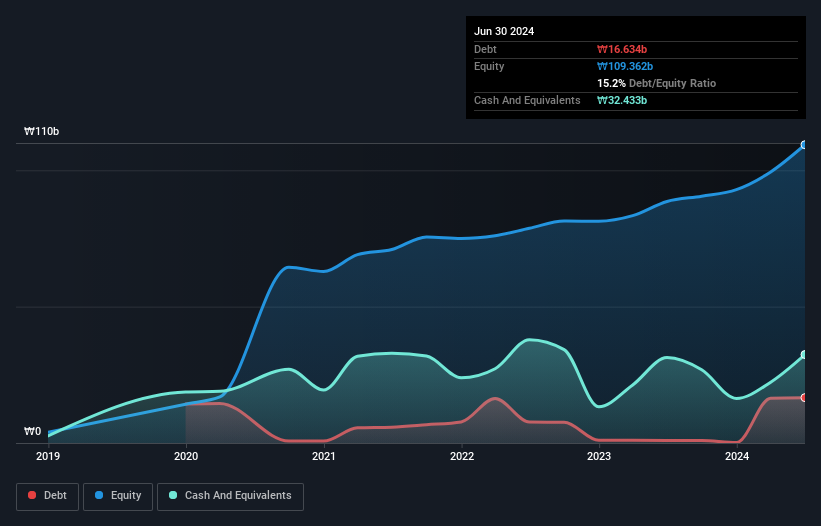Click the Cash And Equivalents tooltip label

(x=527, y=100)
